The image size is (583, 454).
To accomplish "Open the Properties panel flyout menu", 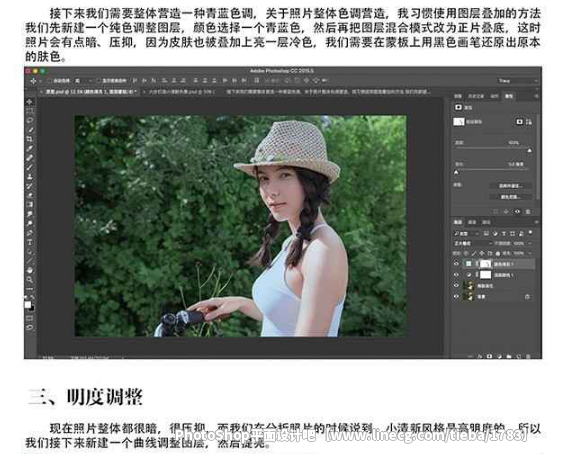I will pos(536,96).
